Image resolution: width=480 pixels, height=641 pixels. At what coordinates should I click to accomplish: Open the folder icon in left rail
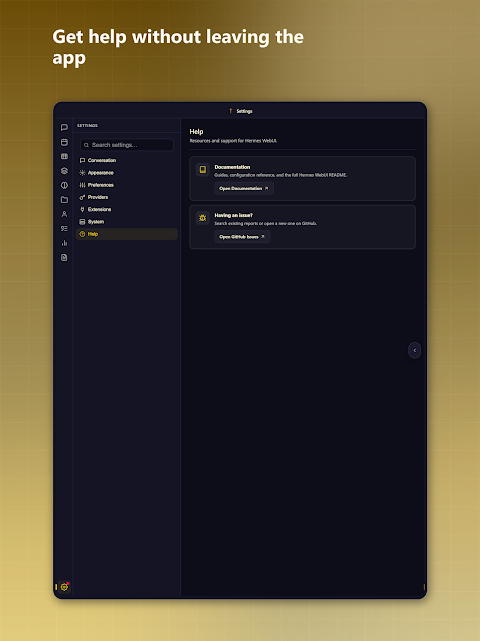(x=64, y=199)
